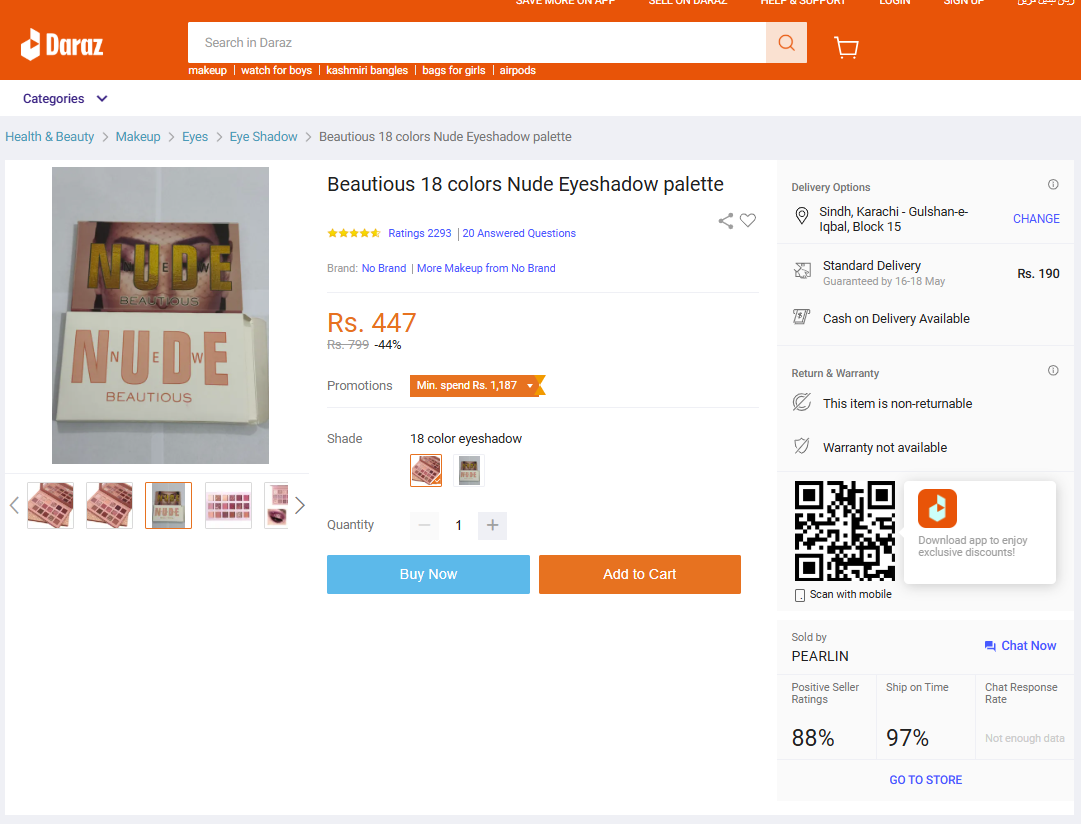Expand the Categories dropdown
The image size is (1081, 824).
(65, 99)
